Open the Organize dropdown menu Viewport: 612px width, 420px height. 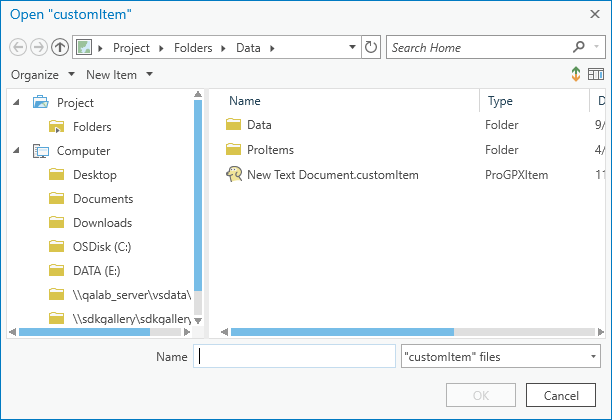tap(43, 75)
